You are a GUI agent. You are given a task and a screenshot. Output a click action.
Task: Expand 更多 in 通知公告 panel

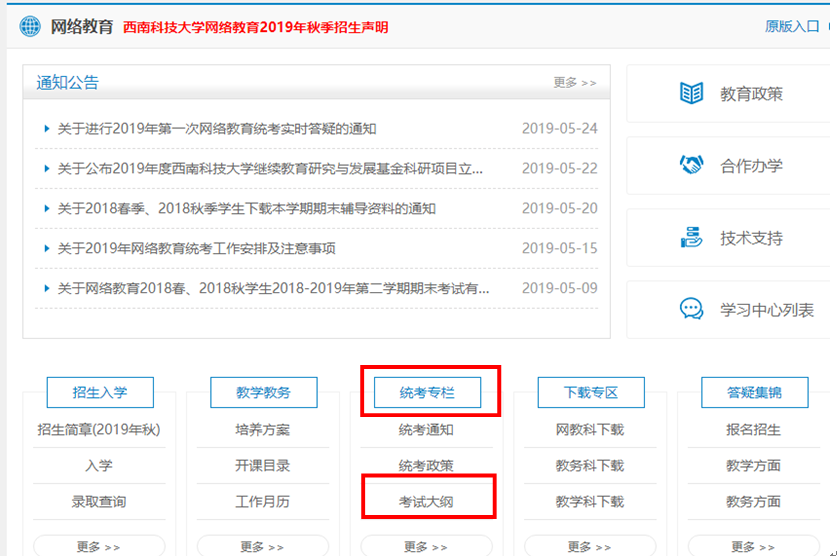click(574, 83)
